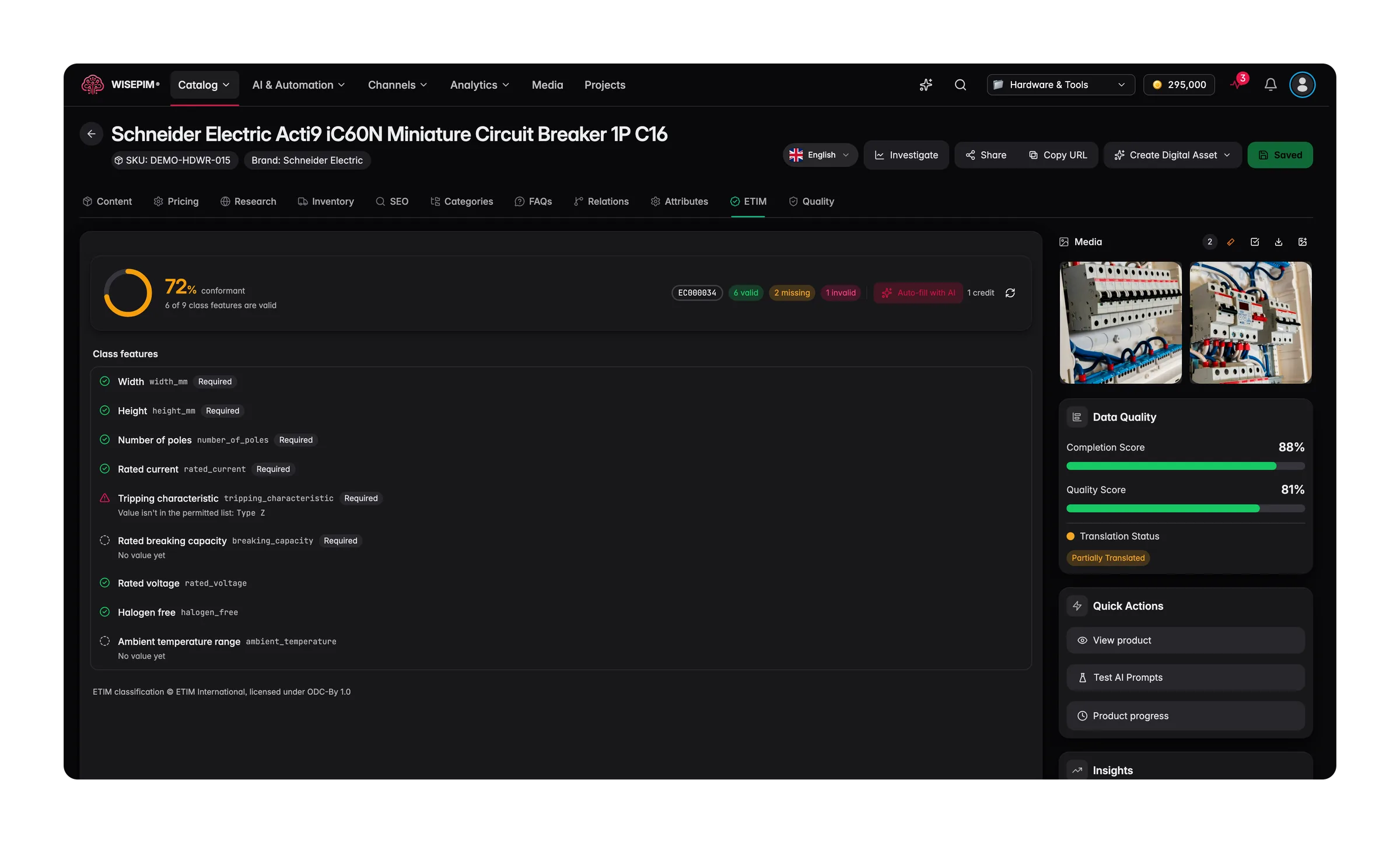Click the invalid warning icon for Tripping characteristic
The height and width of the screenshot is (843, 1400).
104,498
